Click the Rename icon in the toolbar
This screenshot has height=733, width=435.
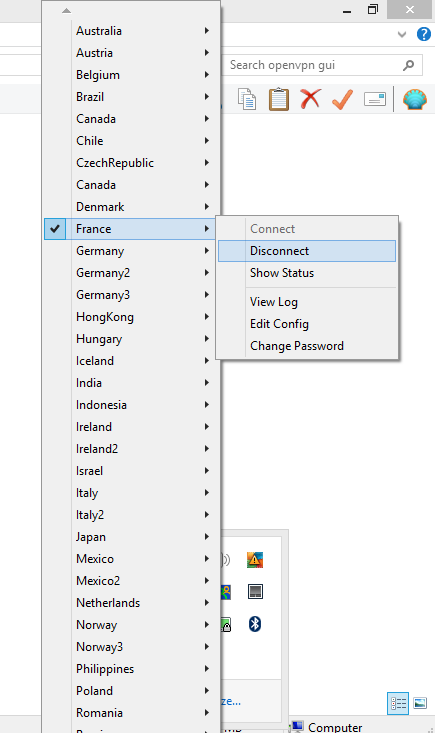[375, 99]
